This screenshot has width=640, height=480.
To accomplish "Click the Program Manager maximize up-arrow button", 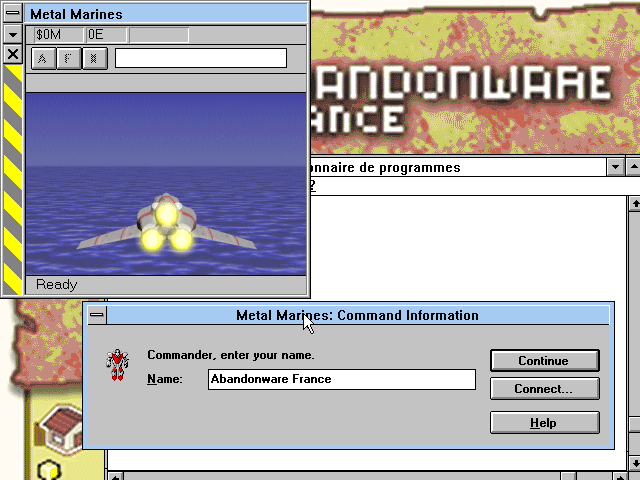I will click(633, 167).
